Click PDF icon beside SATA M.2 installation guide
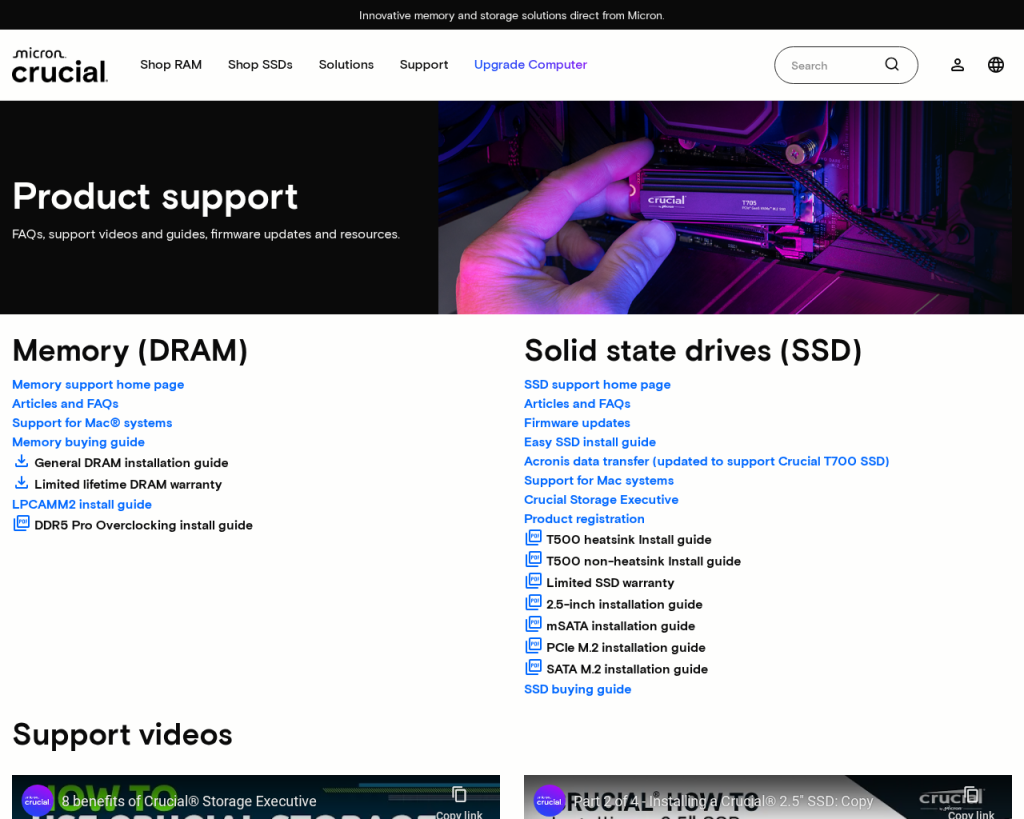This screenshot has height=819, width=1024. pyautogui.click(x=534, y=667)
